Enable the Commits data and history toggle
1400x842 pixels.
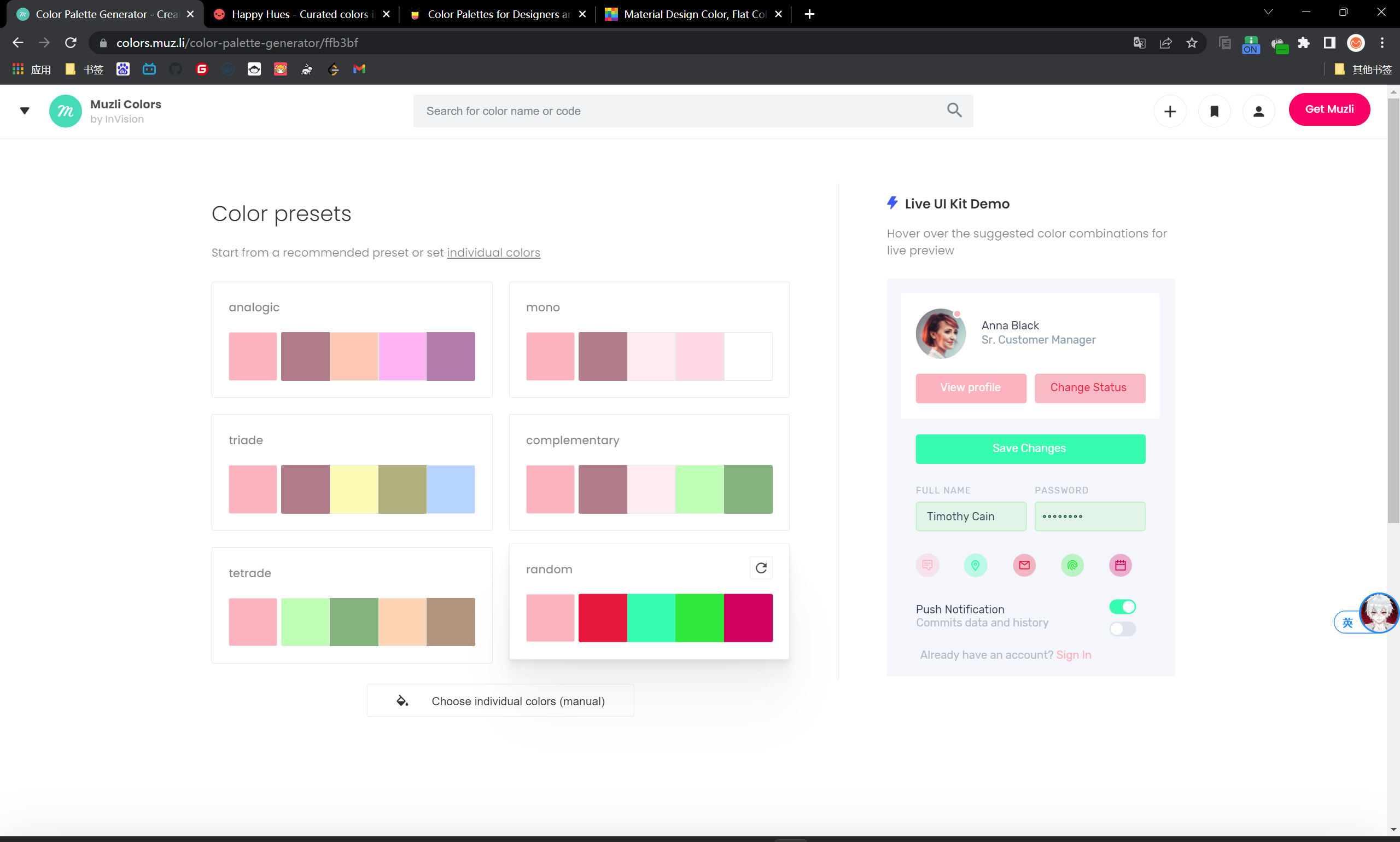point(1122,629)
